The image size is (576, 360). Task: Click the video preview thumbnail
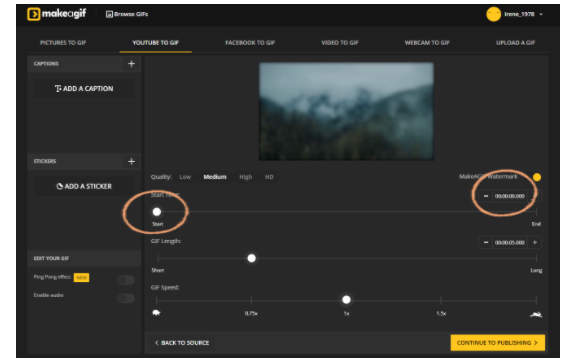click(346, 111)
